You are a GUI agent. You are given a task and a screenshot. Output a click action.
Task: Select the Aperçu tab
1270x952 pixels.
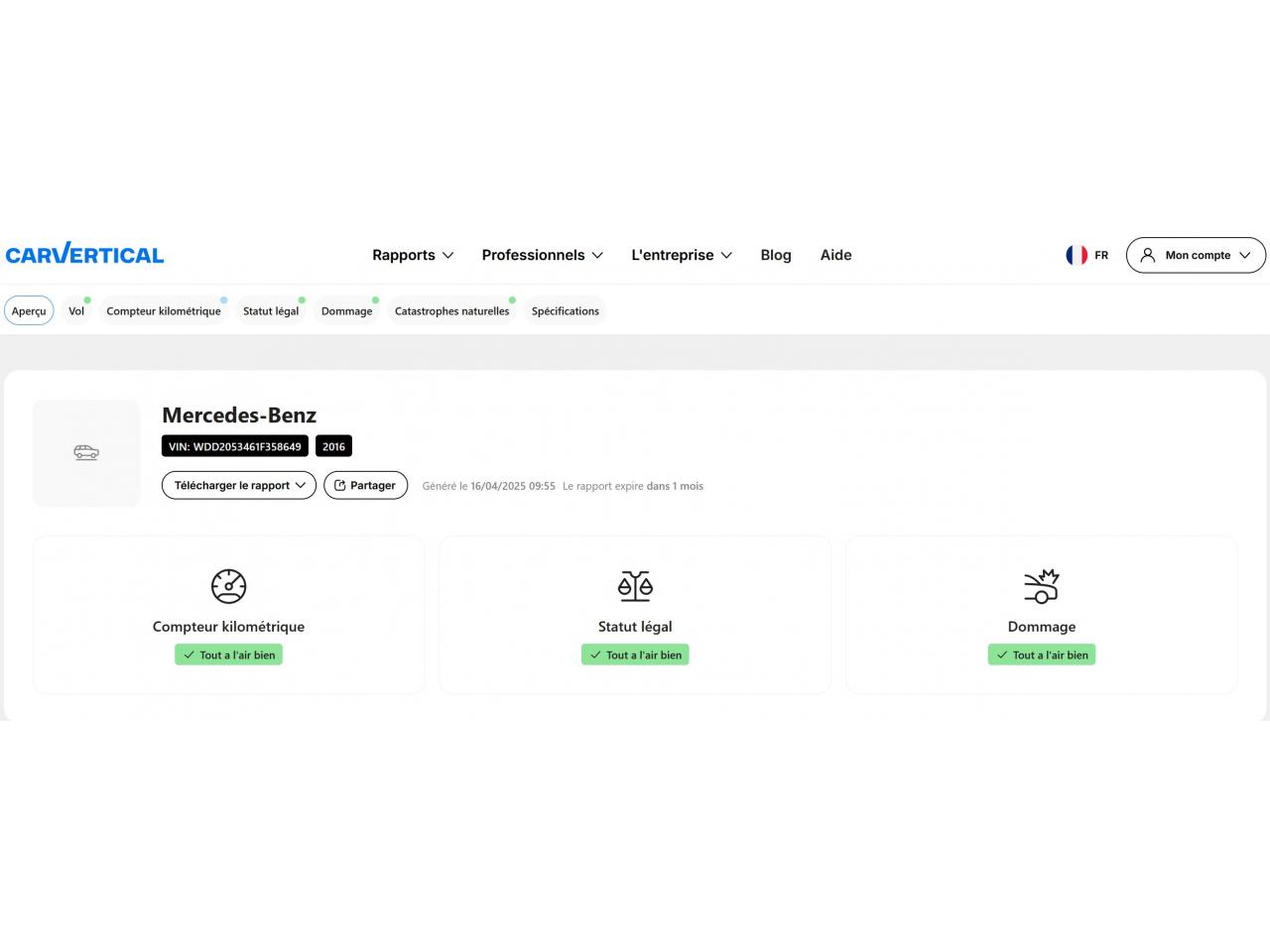[x=29, y=311]
